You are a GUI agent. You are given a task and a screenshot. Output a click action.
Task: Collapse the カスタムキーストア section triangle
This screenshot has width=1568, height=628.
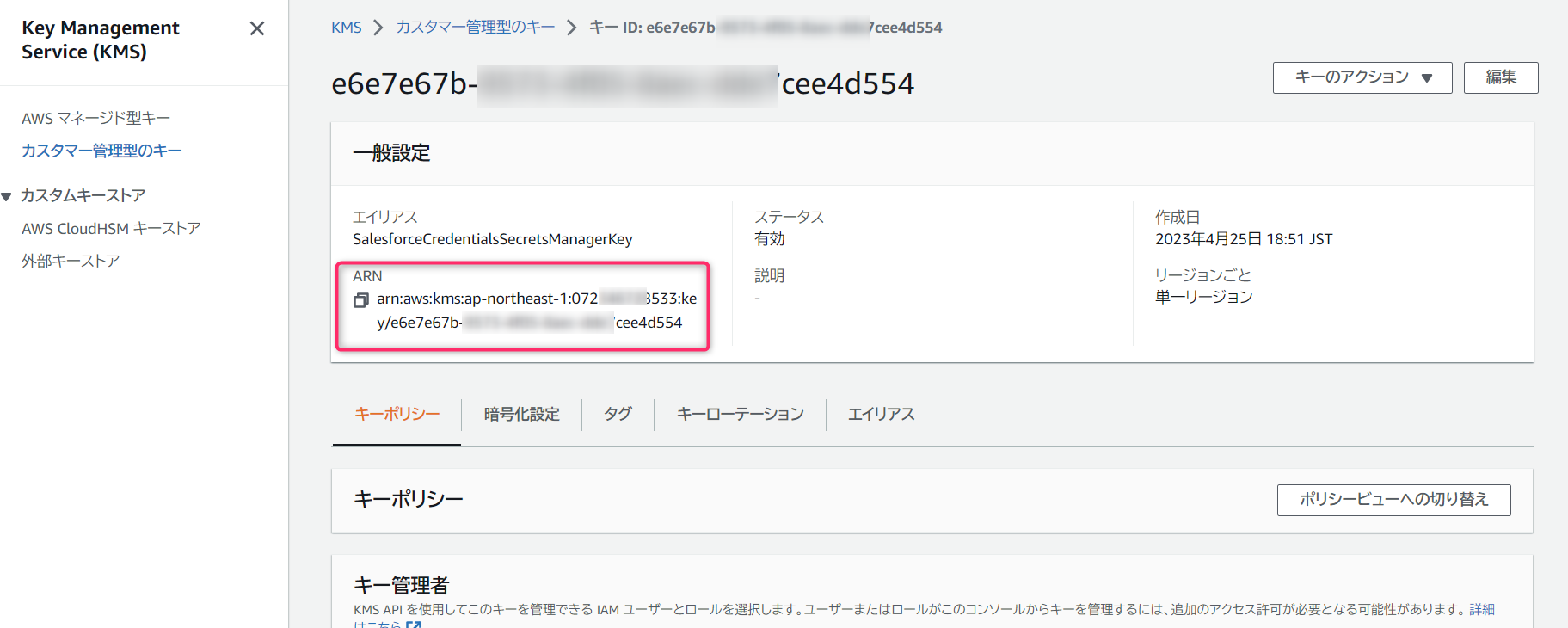click(7, 196)
